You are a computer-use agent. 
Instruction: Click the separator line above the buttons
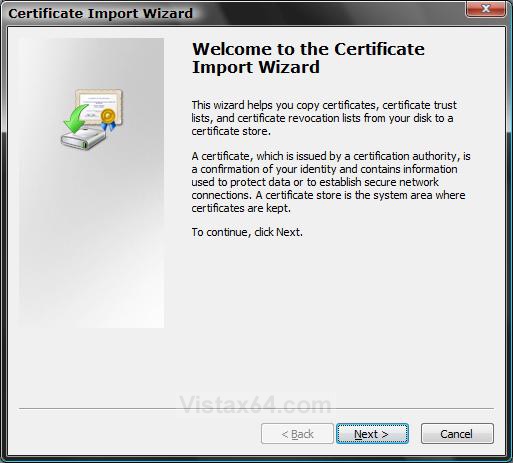tap(256, 408)
